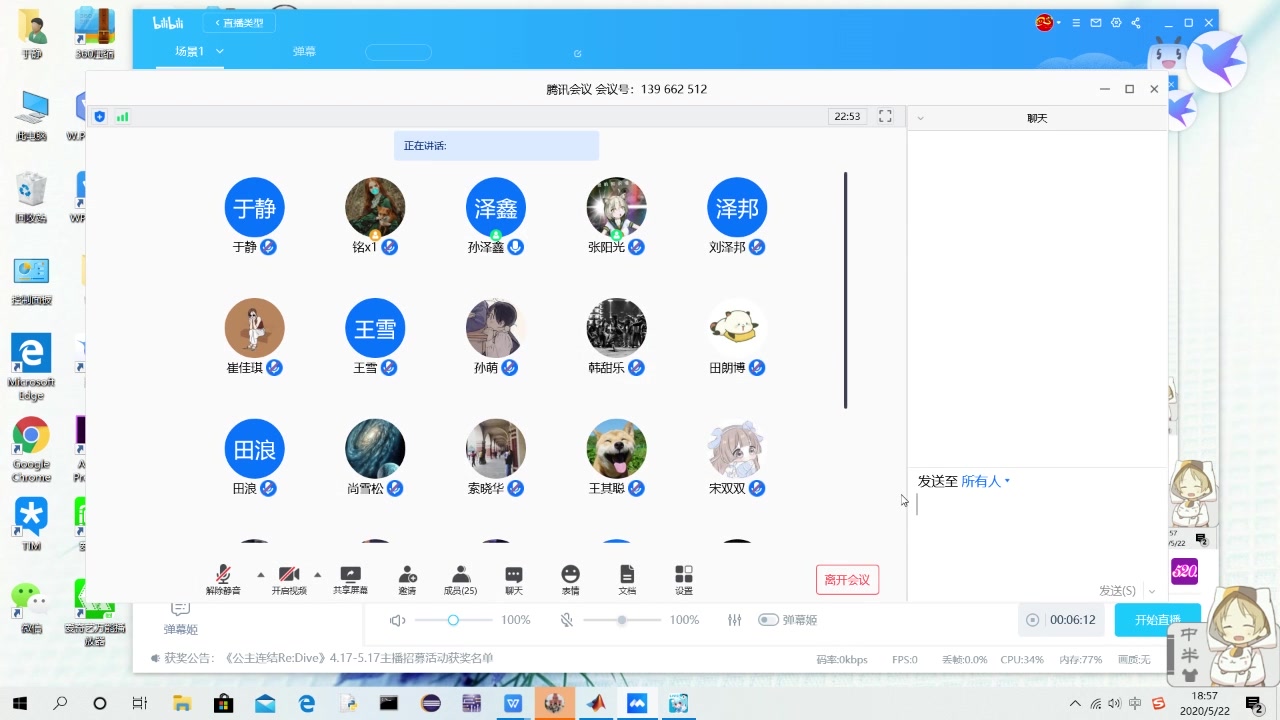Select participant 王其聪's dog avatar

(x=616, y=449)
